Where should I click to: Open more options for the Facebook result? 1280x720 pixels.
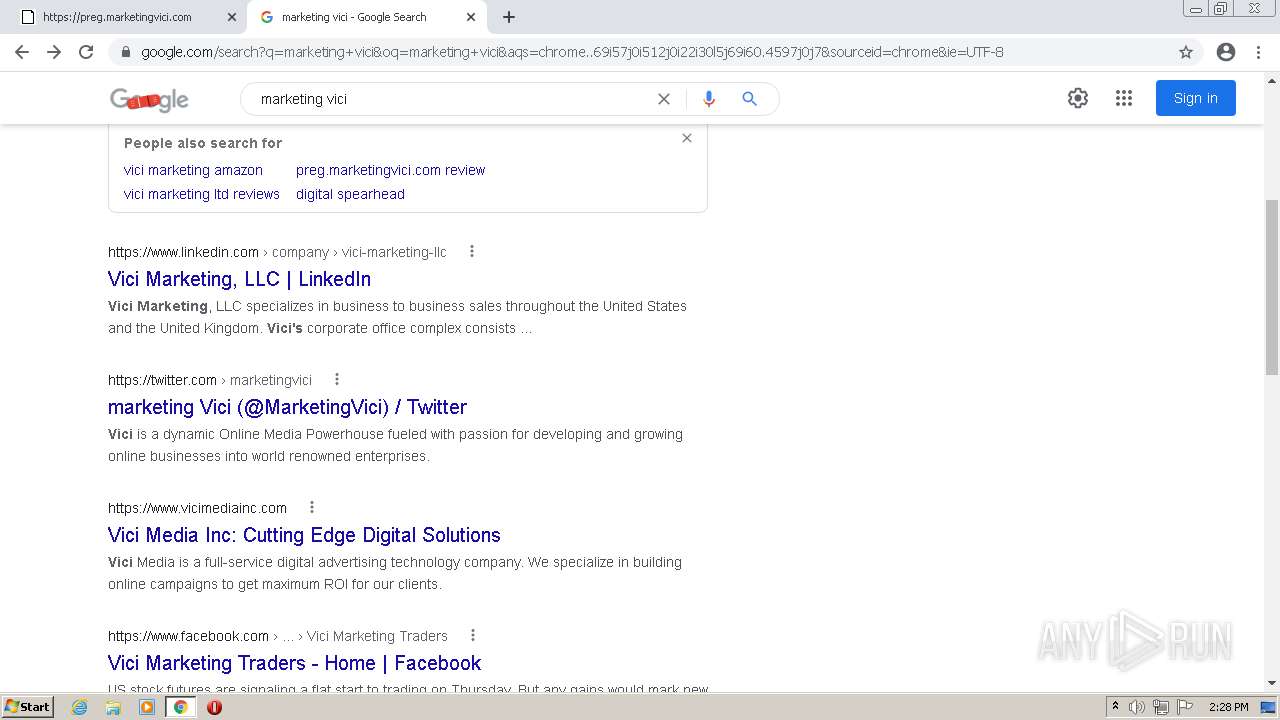point(473,636)
